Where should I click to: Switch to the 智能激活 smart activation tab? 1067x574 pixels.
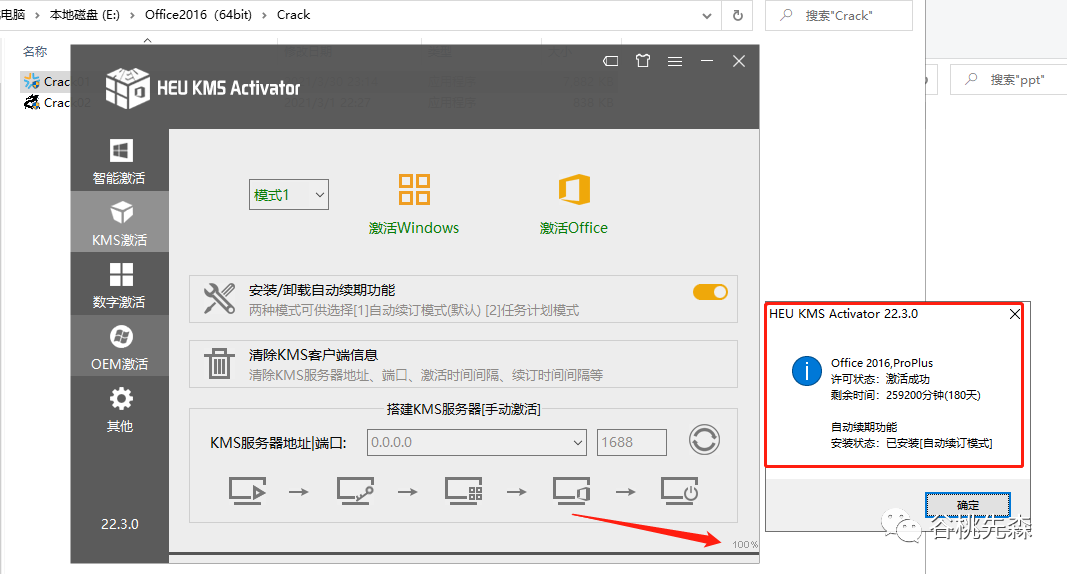pos(119,161)
